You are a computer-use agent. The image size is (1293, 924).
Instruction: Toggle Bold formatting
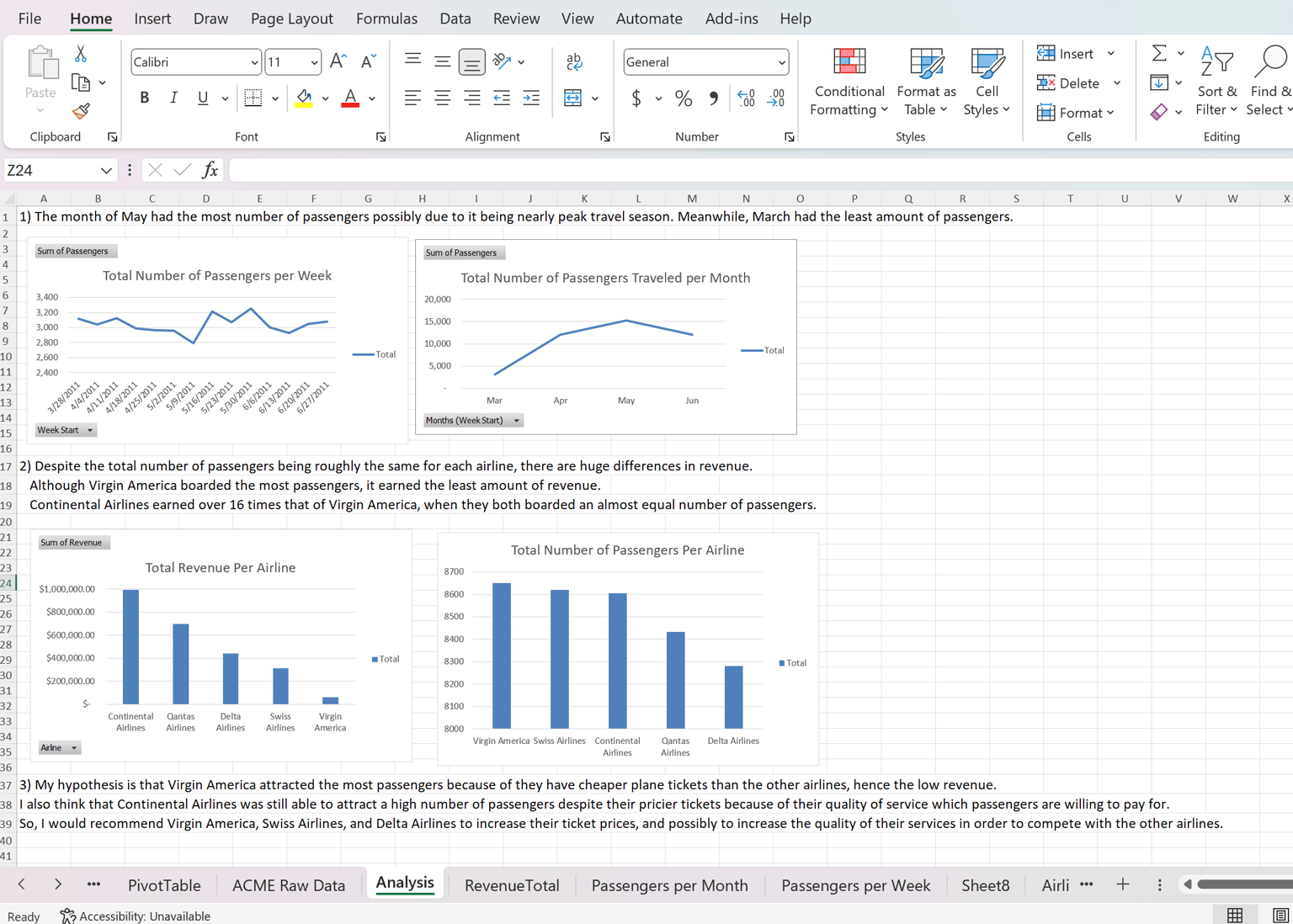click(x=145, y=98)
